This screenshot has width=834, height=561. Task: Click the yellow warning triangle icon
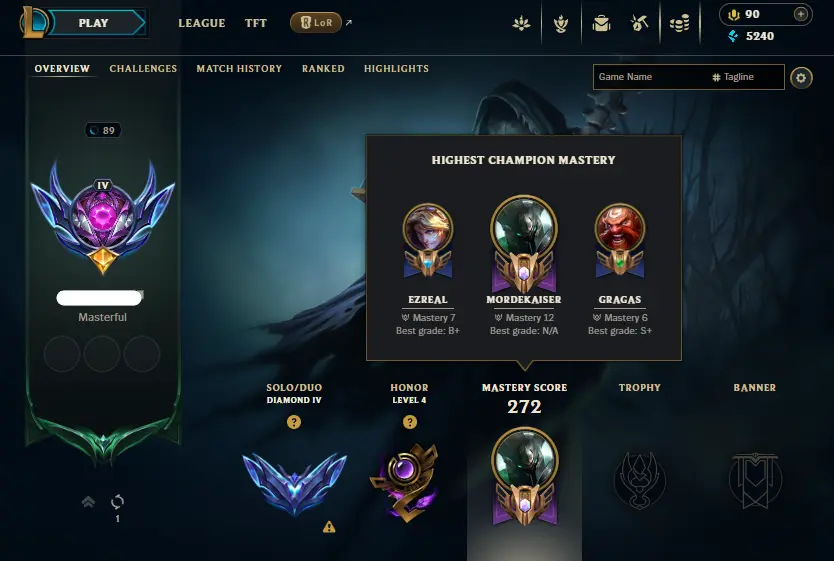pyautogui.click(x=329, y=527)
